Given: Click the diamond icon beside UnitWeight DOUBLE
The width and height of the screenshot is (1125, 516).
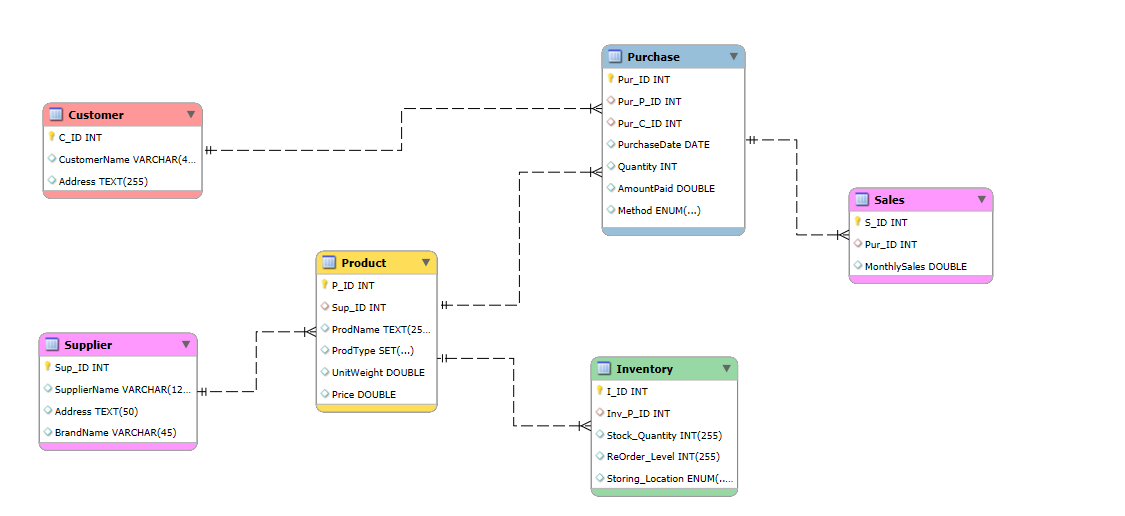Looking at the screenshot, I should tap(325, 372).
